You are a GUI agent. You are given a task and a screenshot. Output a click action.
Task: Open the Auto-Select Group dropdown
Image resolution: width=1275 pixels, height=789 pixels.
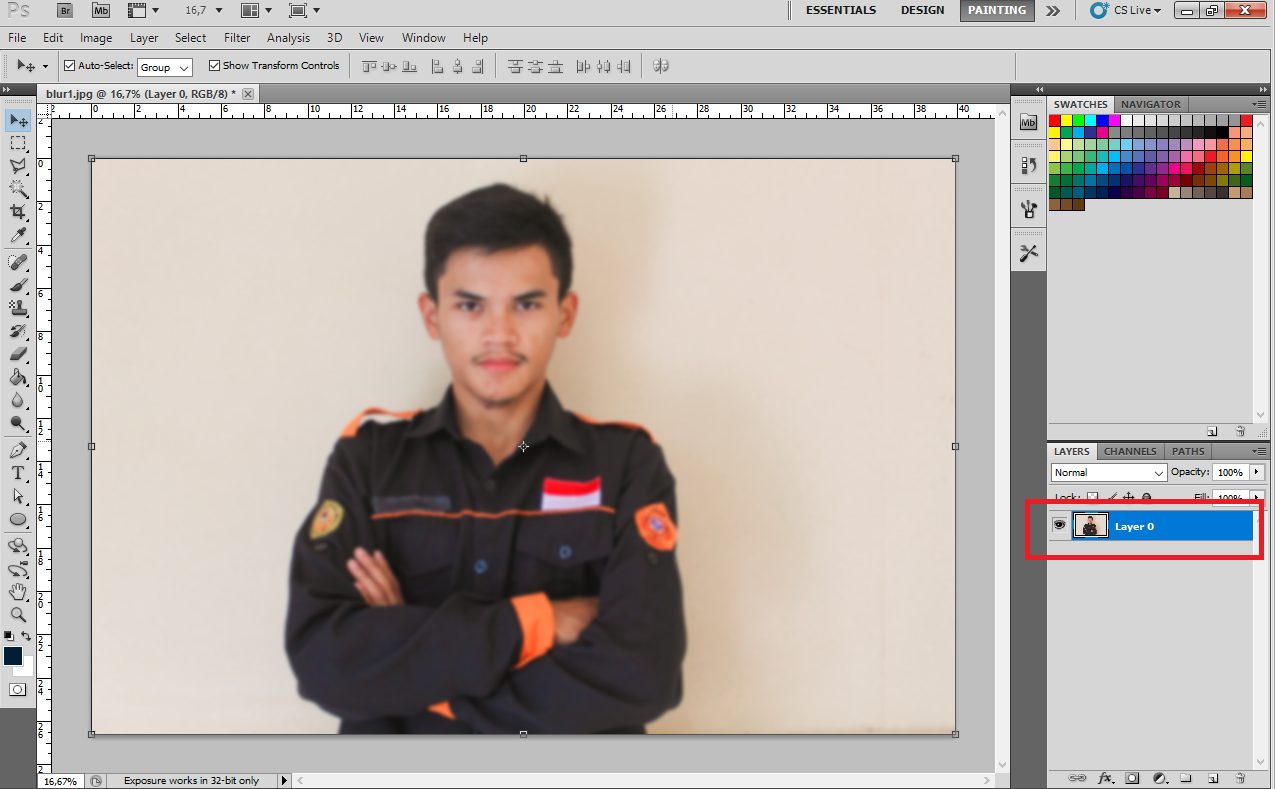click(164, 67)
